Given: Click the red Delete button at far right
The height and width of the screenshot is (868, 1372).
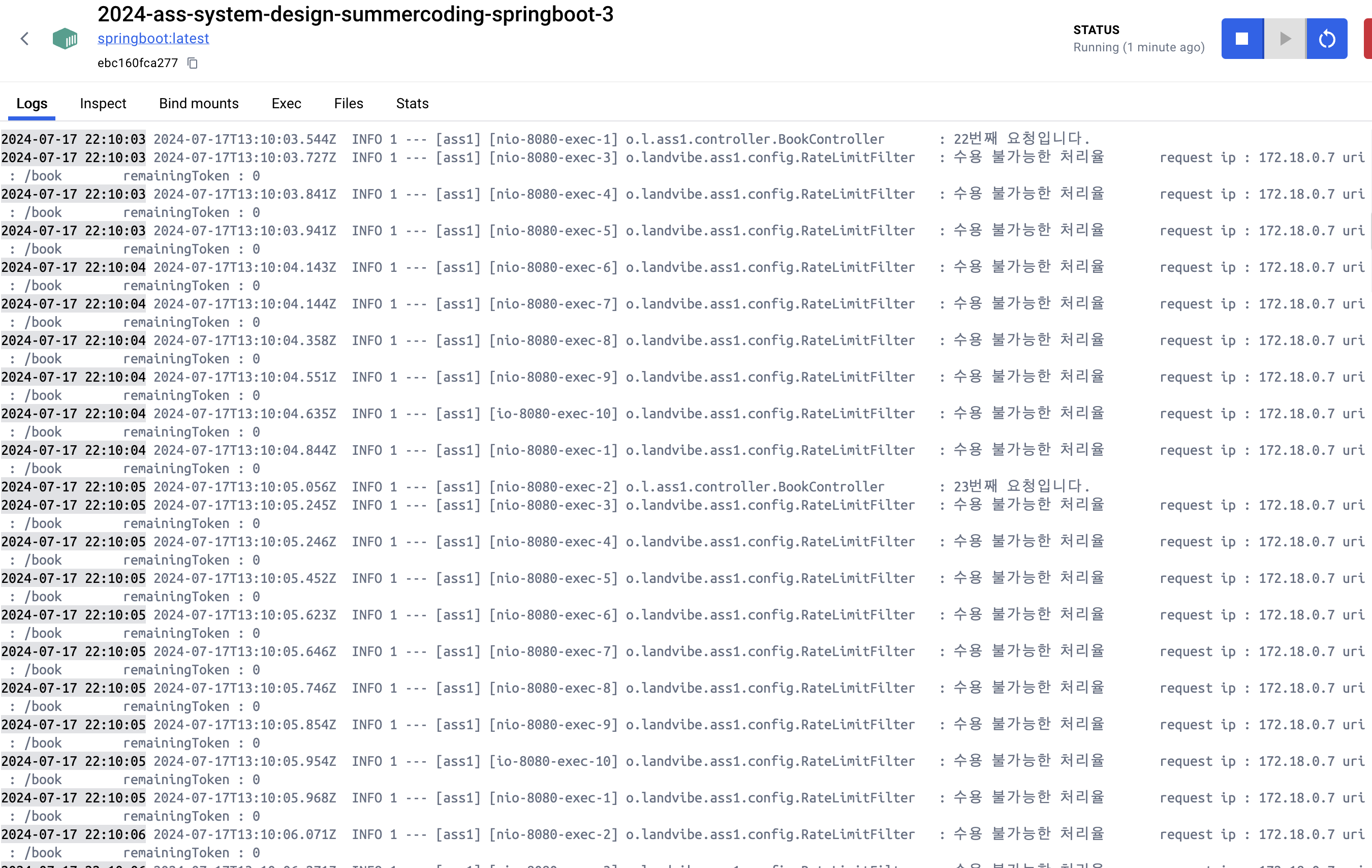Looking at the screenshot, I should click(x=1367, y=38).
